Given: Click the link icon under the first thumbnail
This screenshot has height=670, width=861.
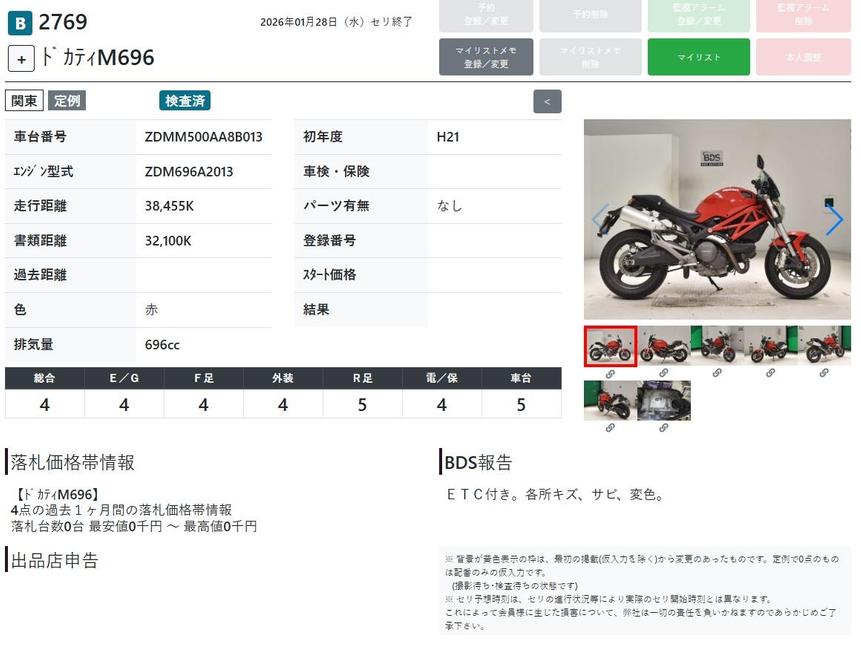Looking at the screenshot, I should point(610,373).
